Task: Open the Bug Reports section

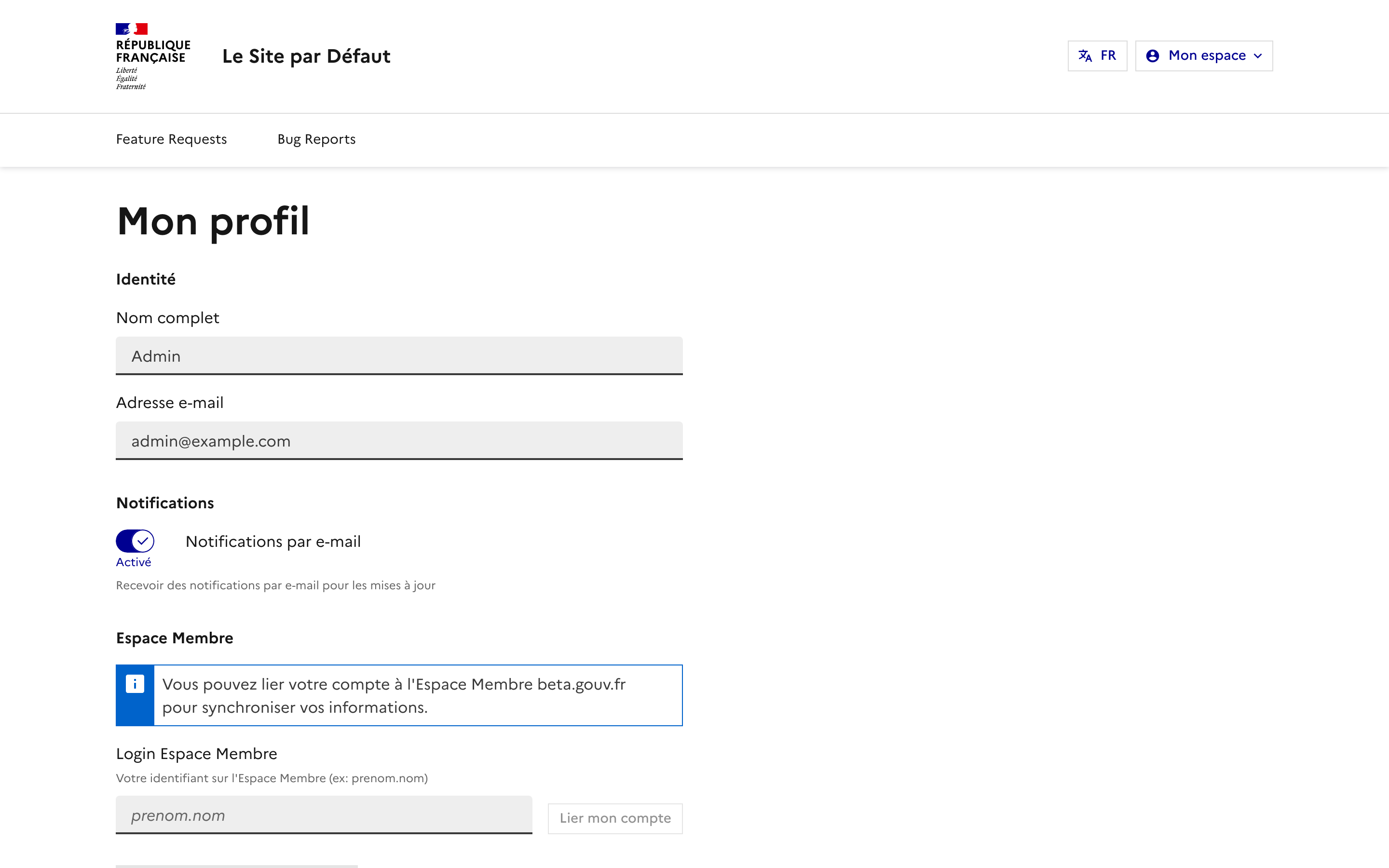Action: 316,139
